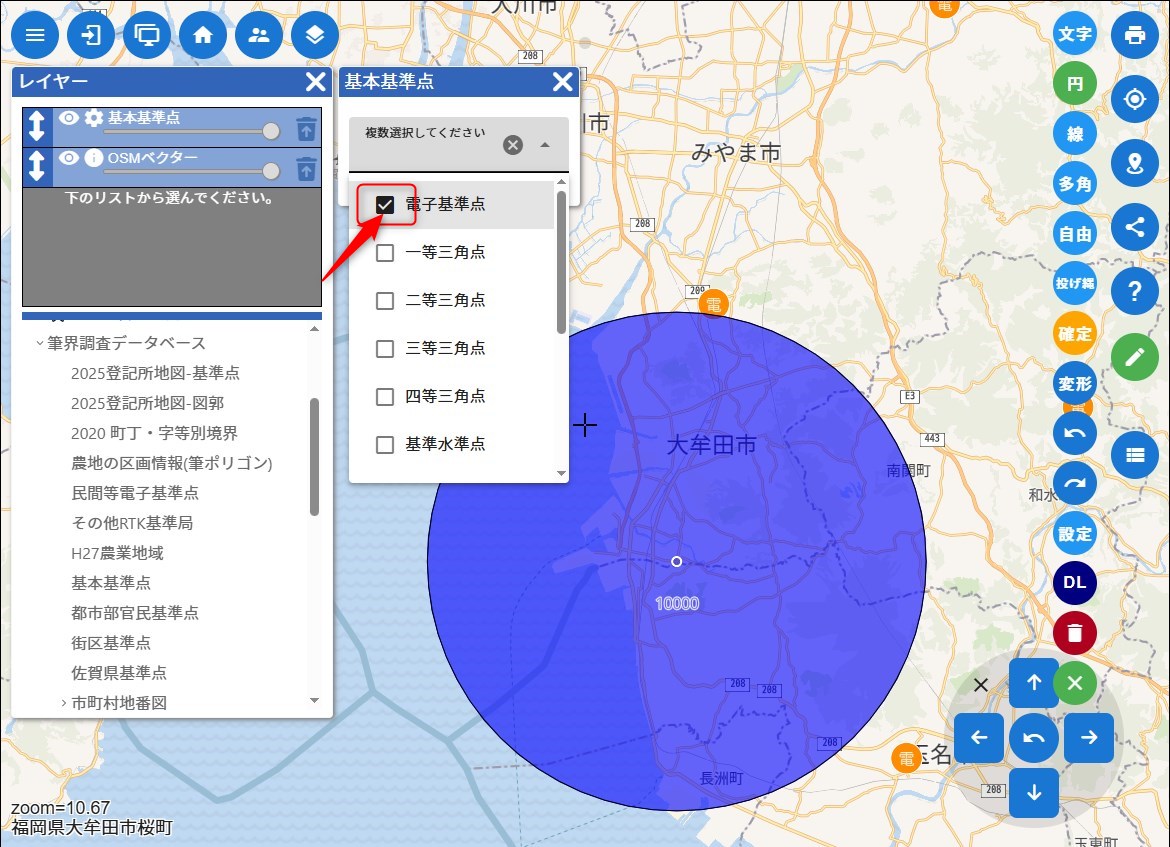Open settings gear for 基本基準点 layer
Viewport: 1170px width, 847px height.
click(93, 118)
